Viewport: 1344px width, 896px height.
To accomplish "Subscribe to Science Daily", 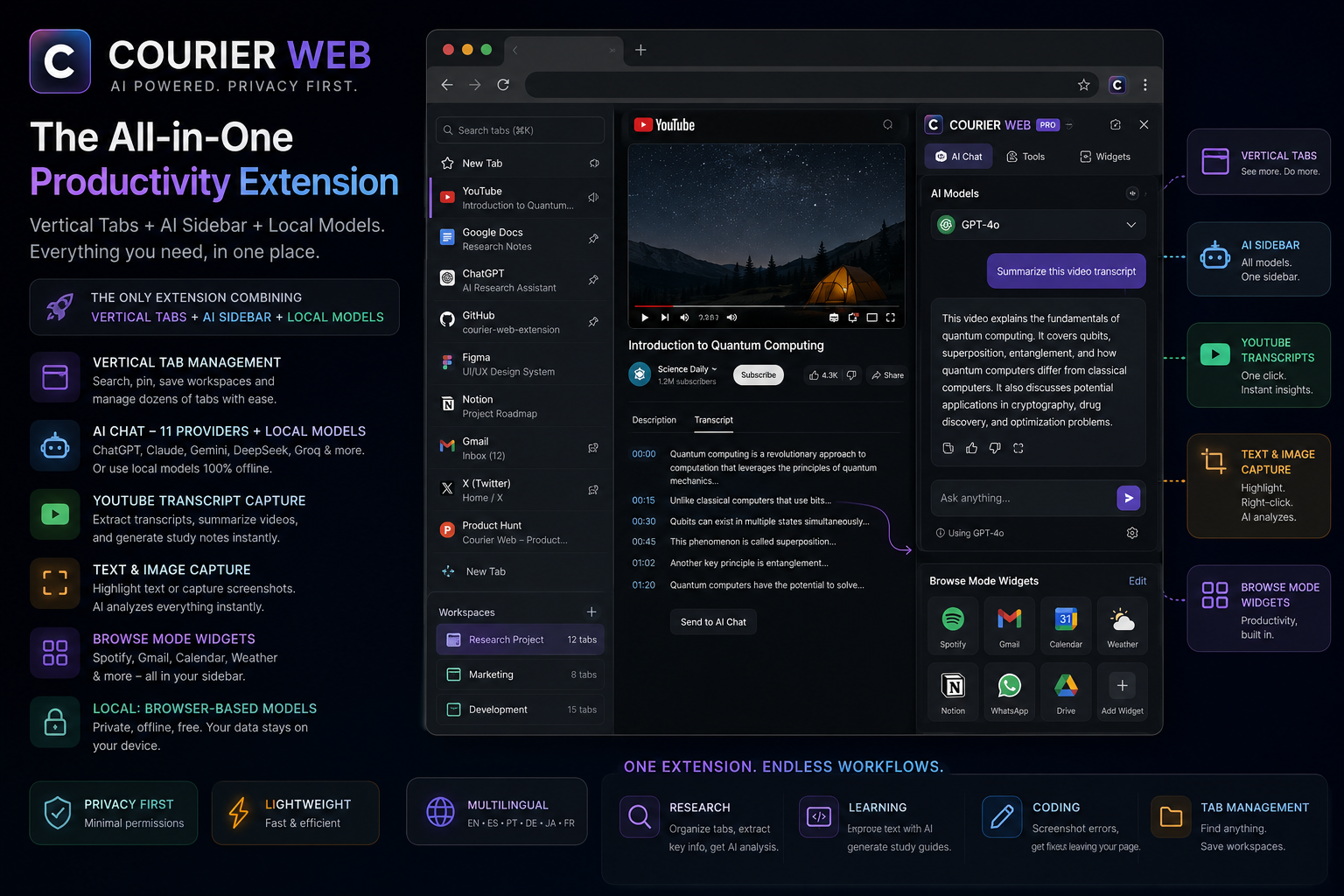I will pos(759,375).
